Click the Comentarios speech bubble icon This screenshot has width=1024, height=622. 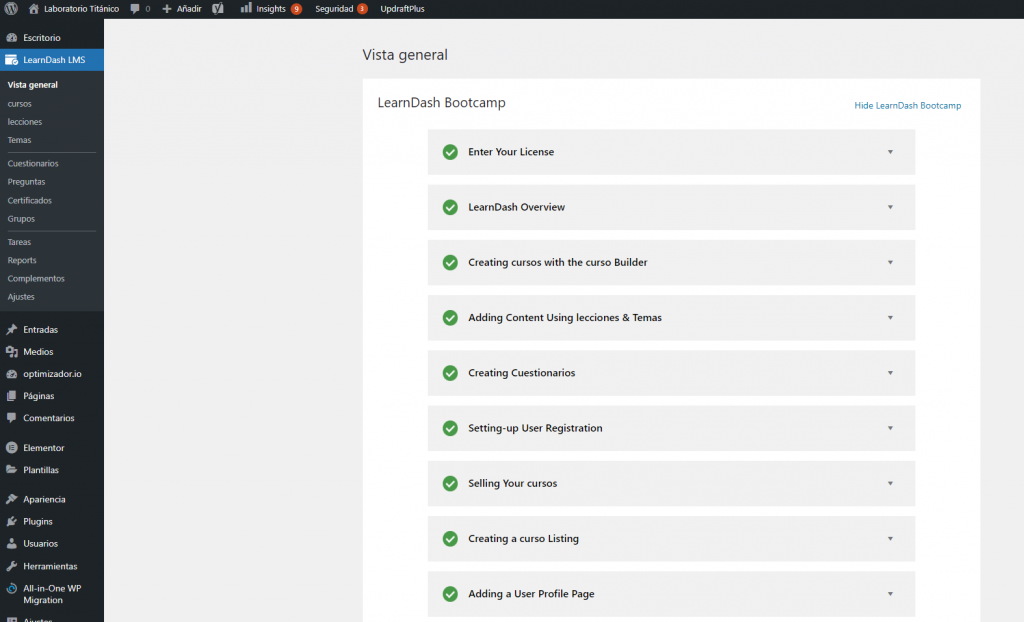11,417
